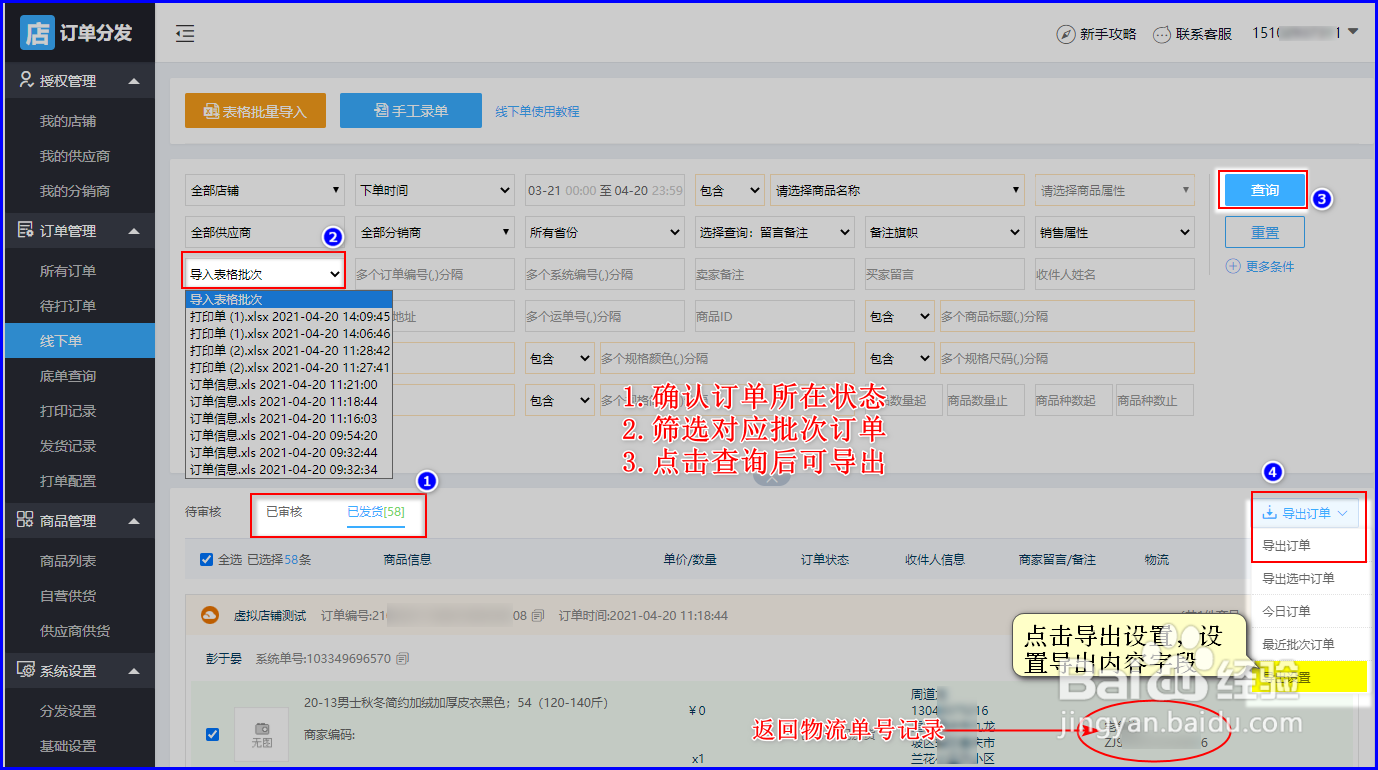Collapse the sidebar using the hamburger icon
This screenshot has height=770, width=1378.
pyautogui.click(x=185, y=33)
